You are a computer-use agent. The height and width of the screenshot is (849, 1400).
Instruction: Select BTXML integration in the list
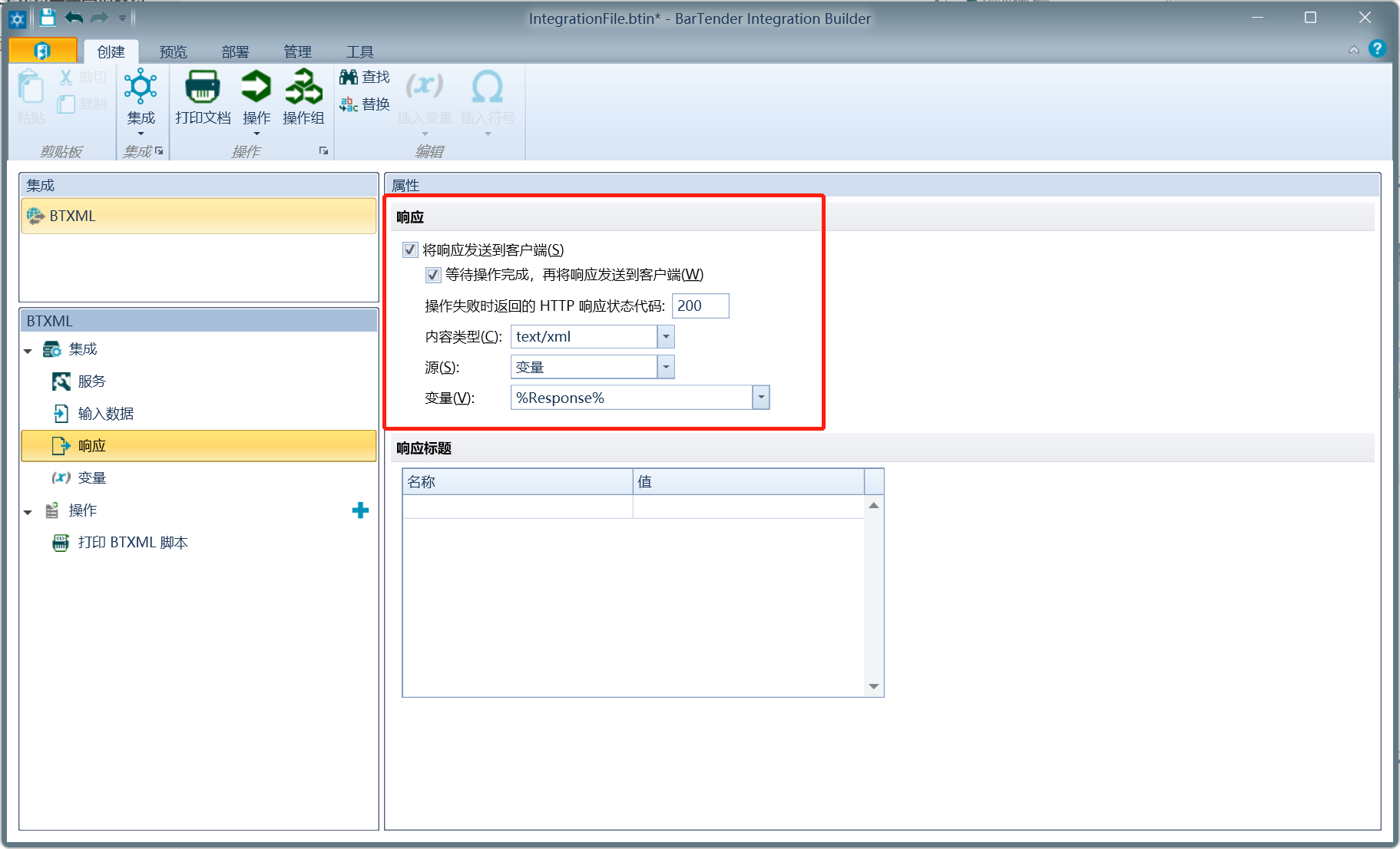click(199, 216)
